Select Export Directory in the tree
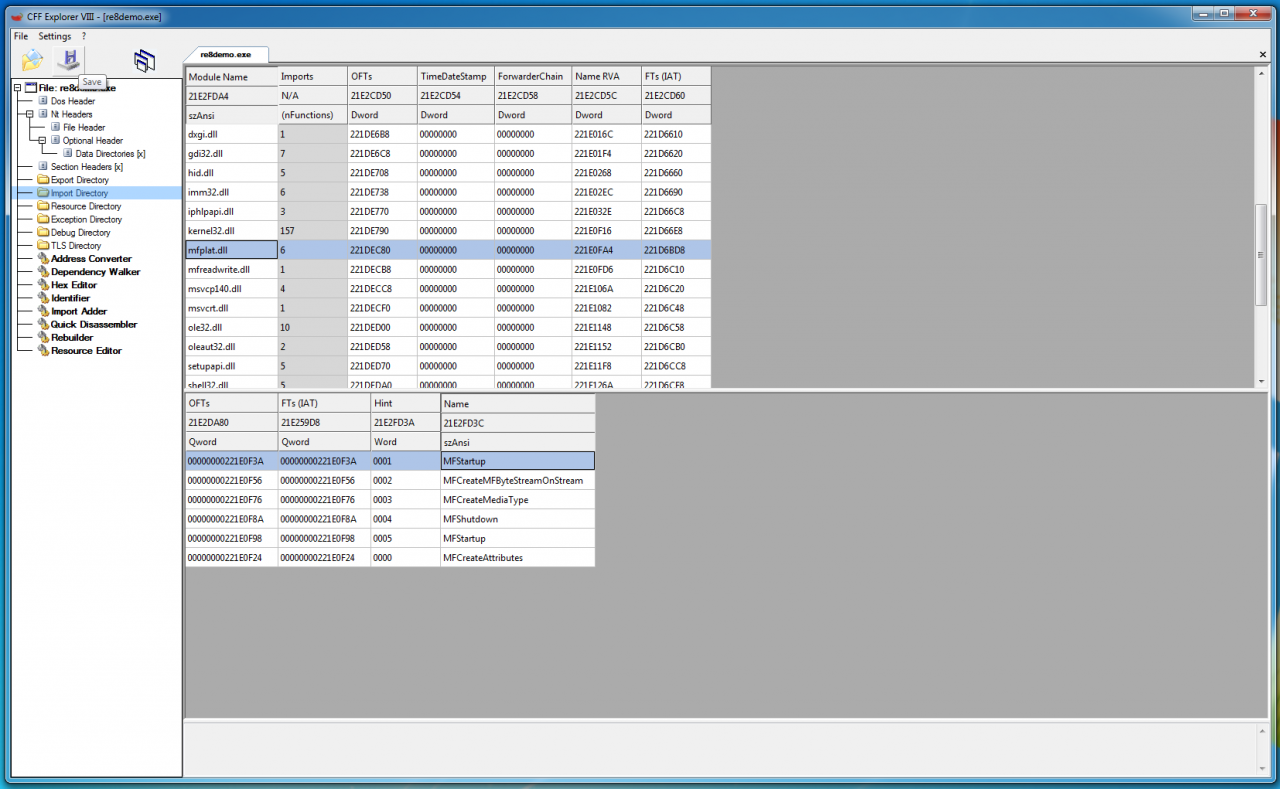The image size is (1280, 789). tap(79, 180)
